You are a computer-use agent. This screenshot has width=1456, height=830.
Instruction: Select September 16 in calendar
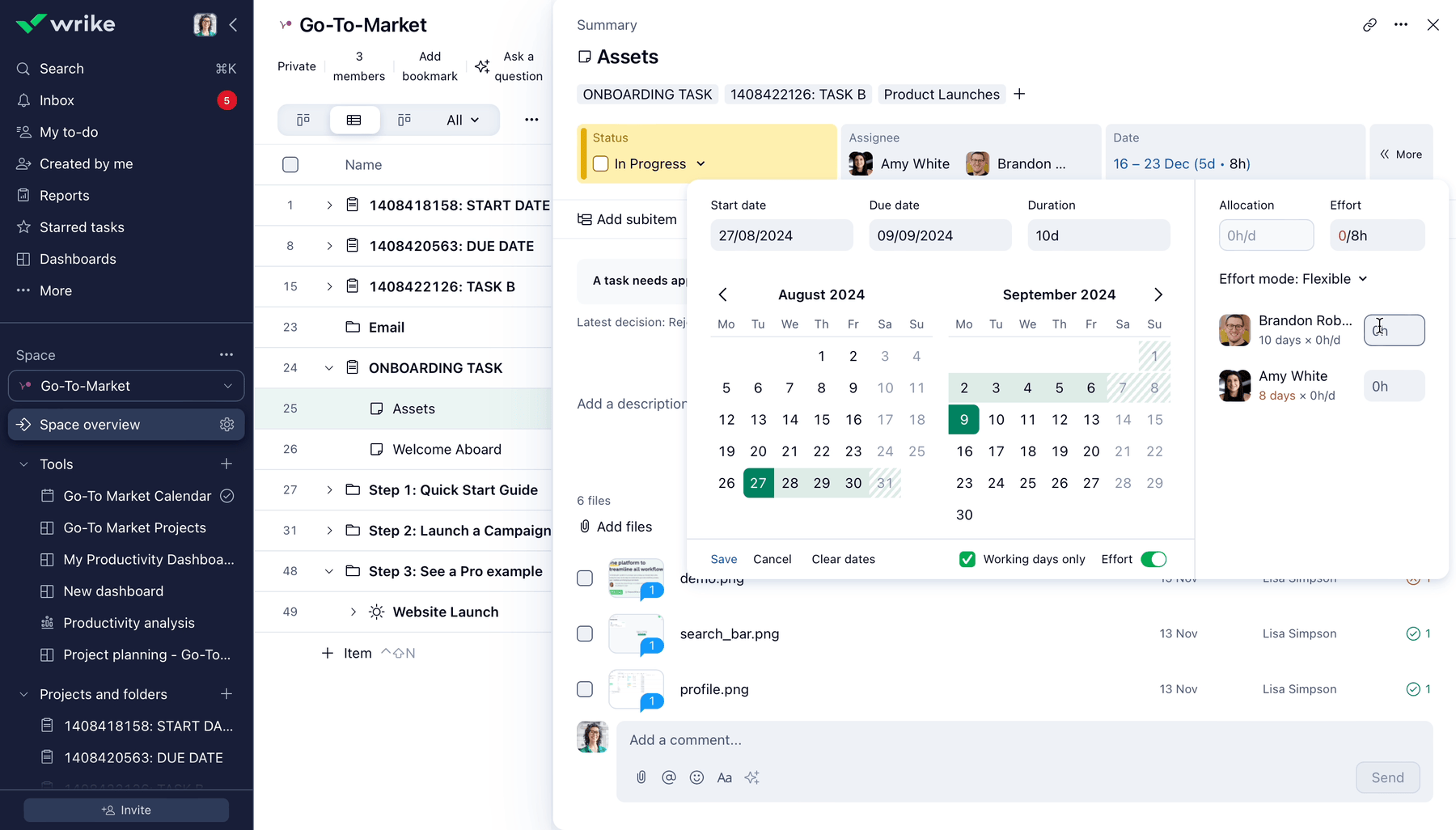[964, 451]
